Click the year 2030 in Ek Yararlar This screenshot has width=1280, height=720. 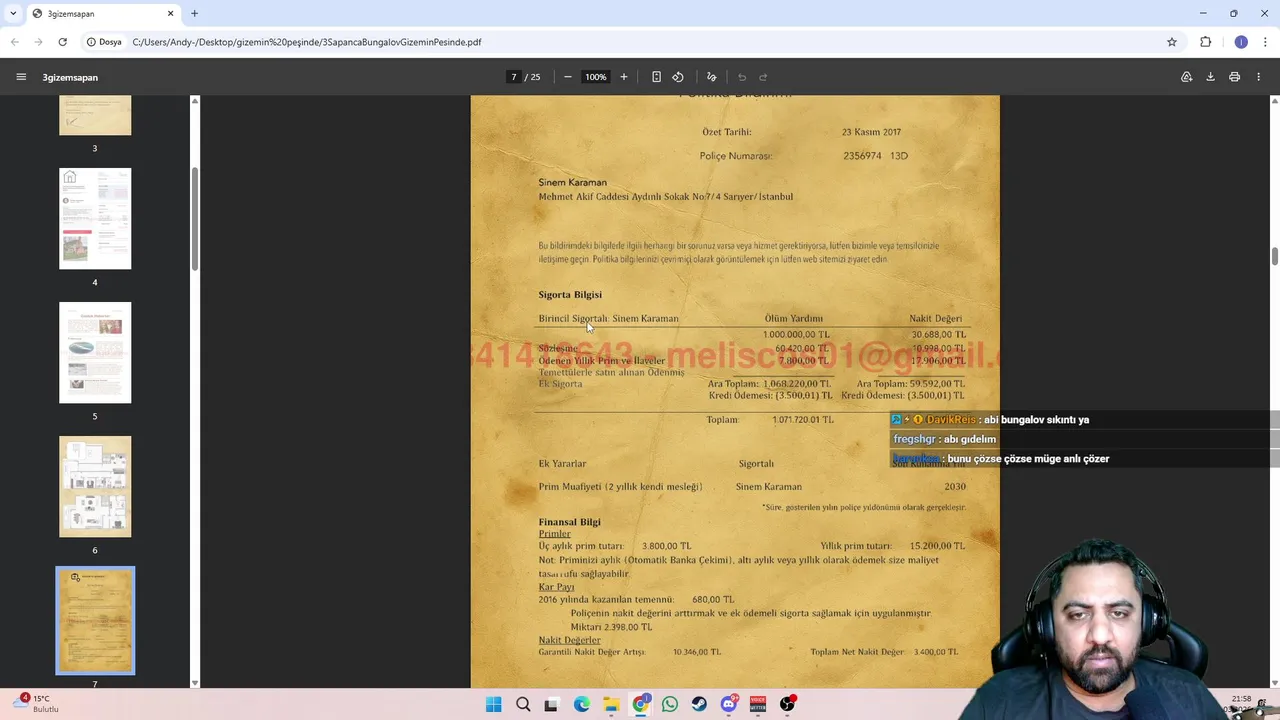click(x=955, y=487)
